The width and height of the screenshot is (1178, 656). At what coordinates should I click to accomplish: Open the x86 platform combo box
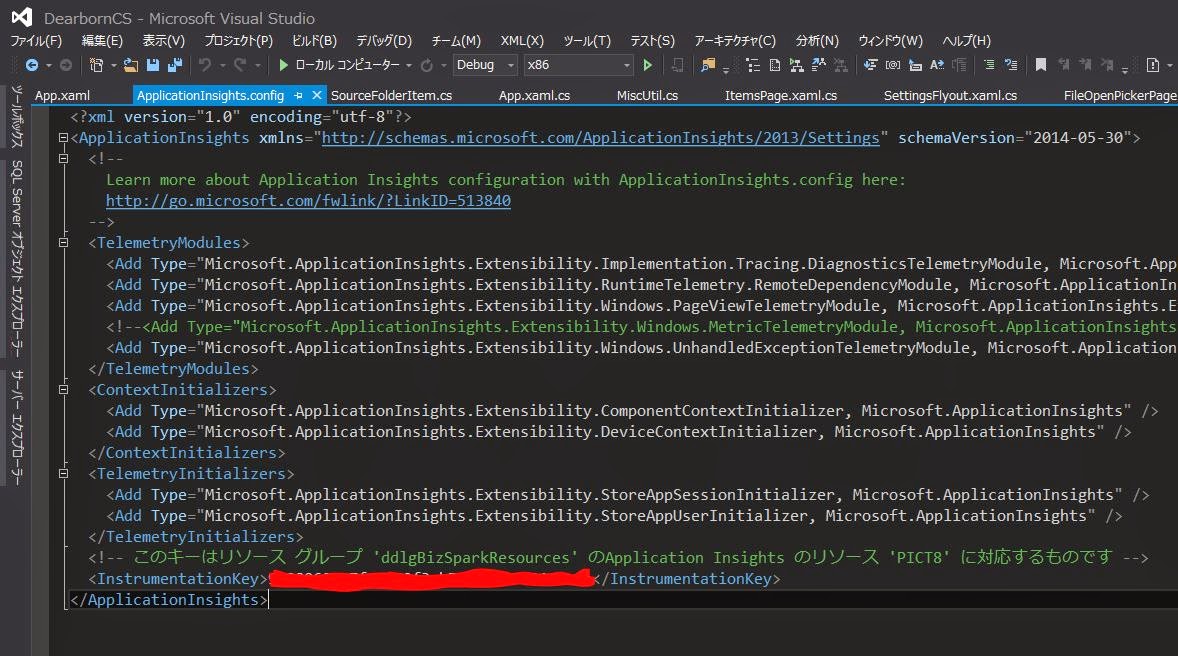(x=578, y=65)
